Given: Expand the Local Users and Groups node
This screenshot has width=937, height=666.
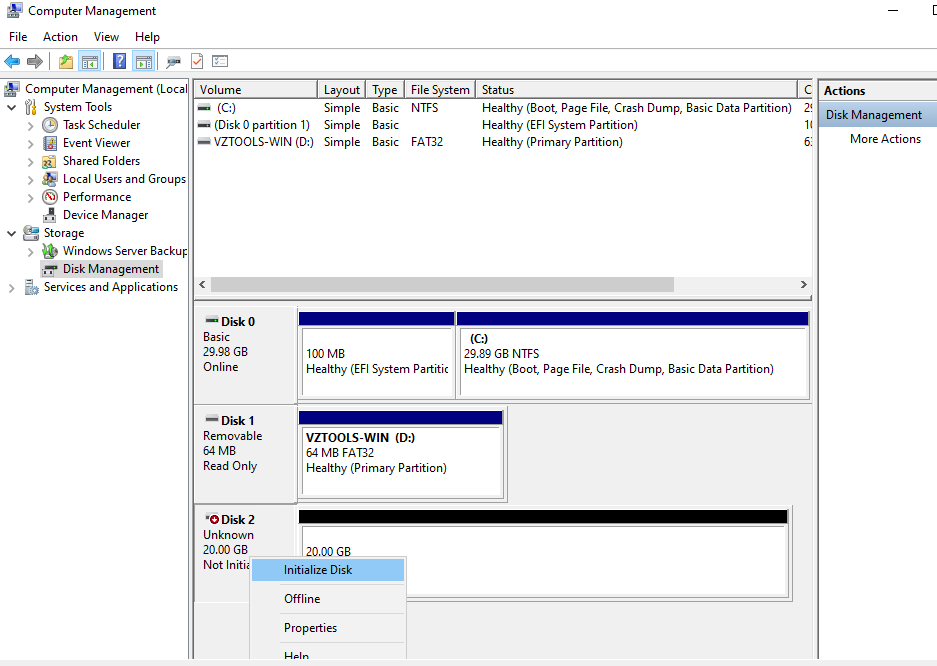Looking at the screenshot, I should [30, 180].
